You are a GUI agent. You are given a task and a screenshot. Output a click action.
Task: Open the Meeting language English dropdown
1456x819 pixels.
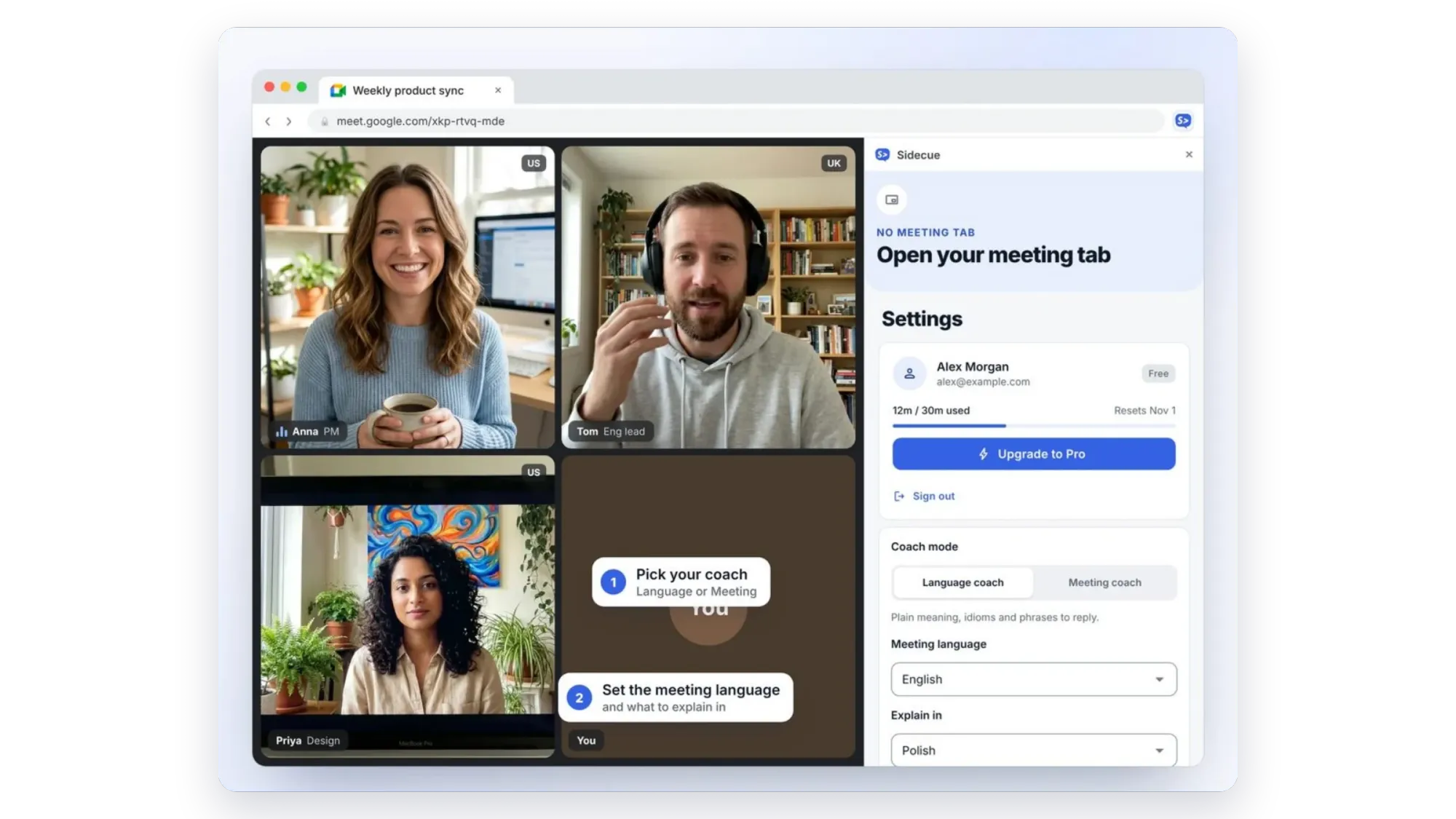click(x=1034, y=679)
